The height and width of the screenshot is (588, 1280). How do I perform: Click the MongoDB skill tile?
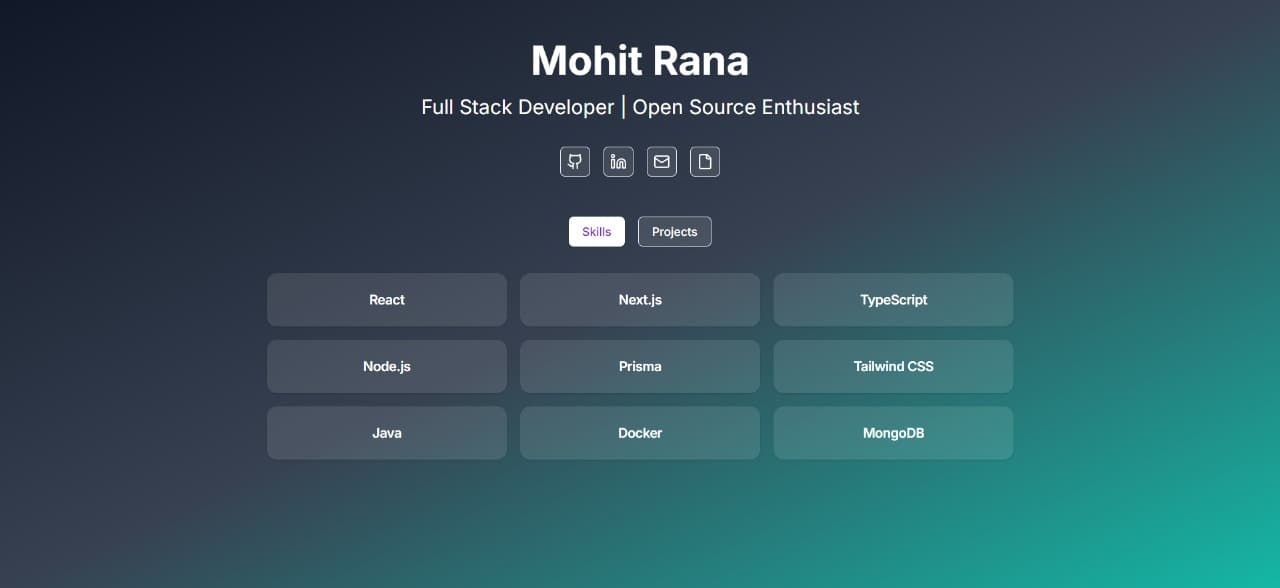(x=893, y=433)
